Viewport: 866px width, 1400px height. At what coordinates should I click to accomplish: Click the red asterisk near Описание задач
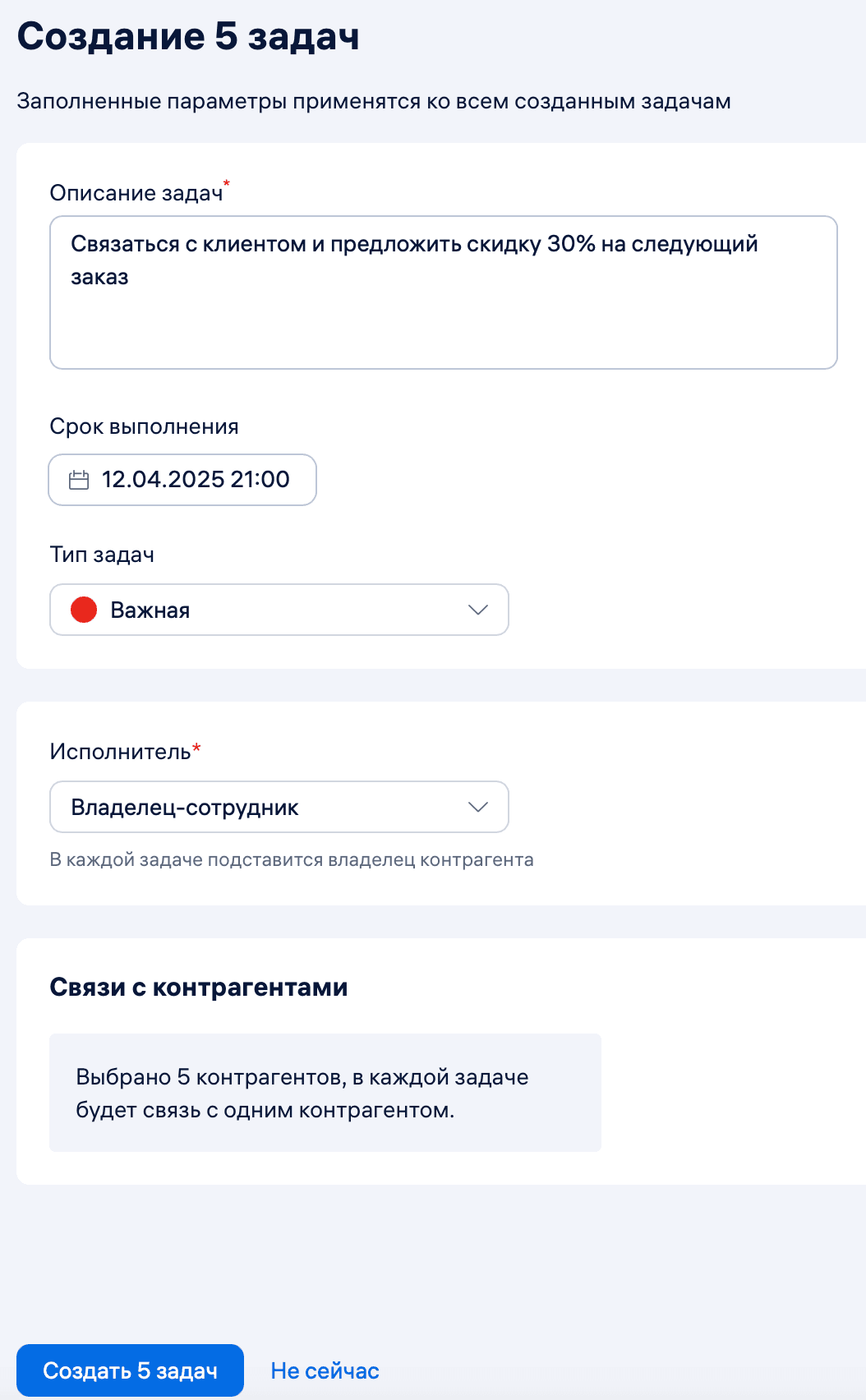227,182
